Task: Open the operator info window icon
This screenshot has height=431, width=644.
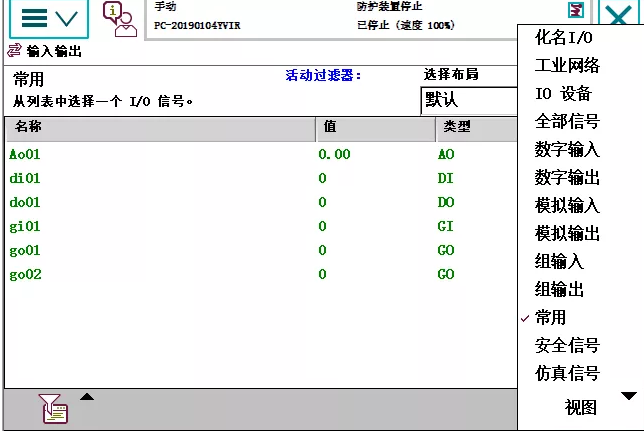Action: pos(120,19)
